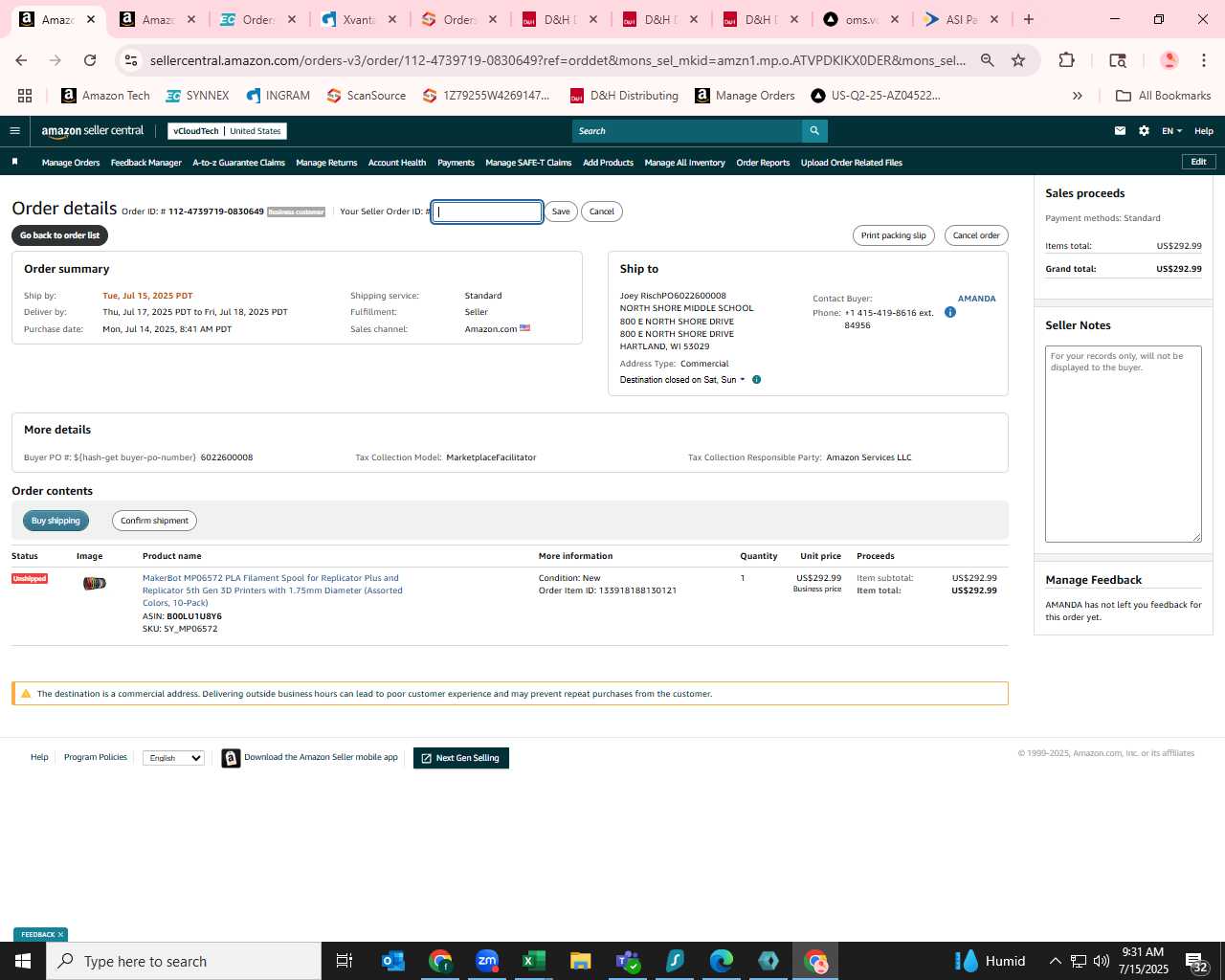This screenshot has height=980, width=1225.
Task: Open Manage Orders in the nav bar
Action: click(71, 163)
